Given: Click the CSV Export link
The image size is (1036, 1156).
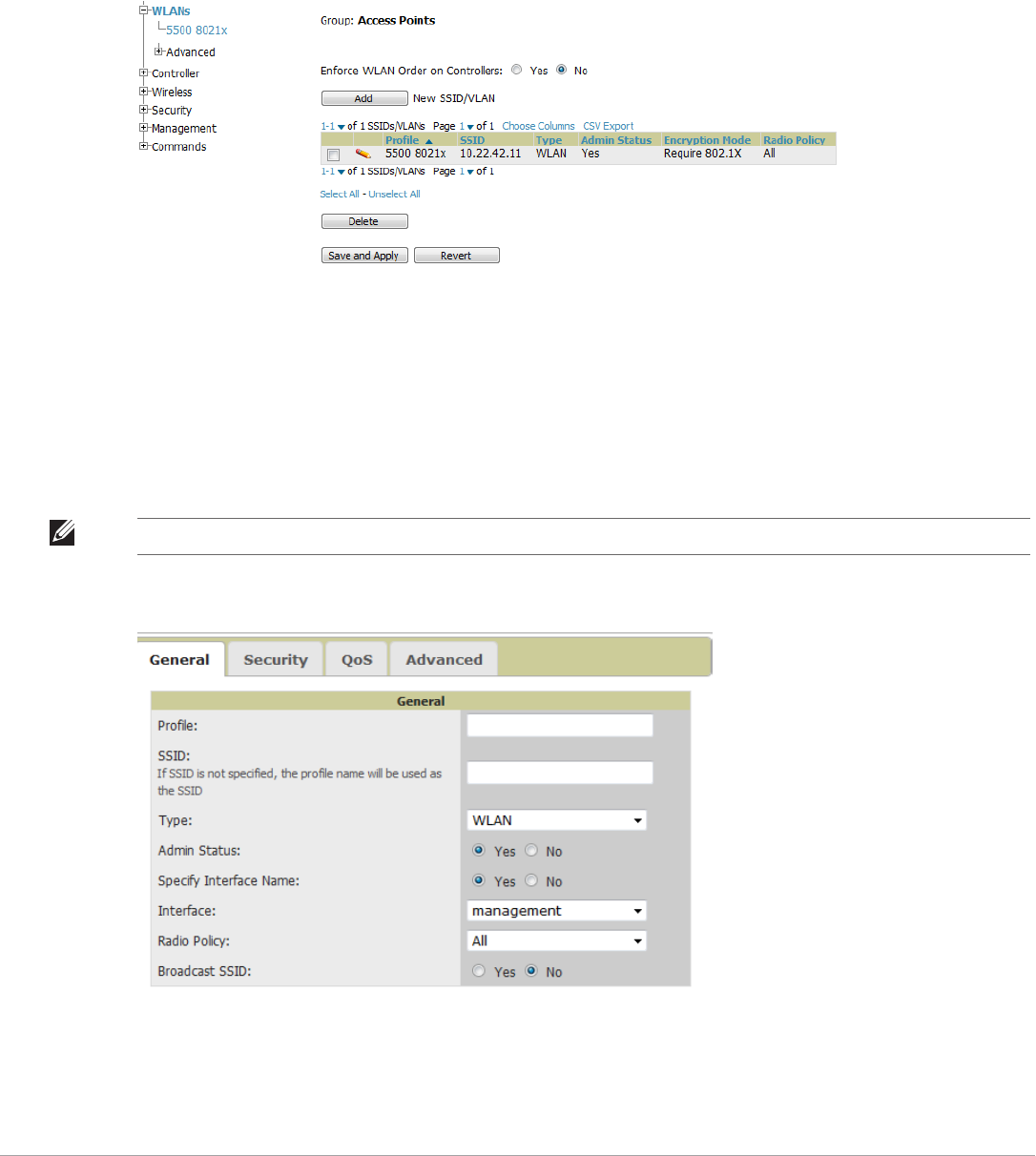Looking at the screenshot, I should click(609, 126).
